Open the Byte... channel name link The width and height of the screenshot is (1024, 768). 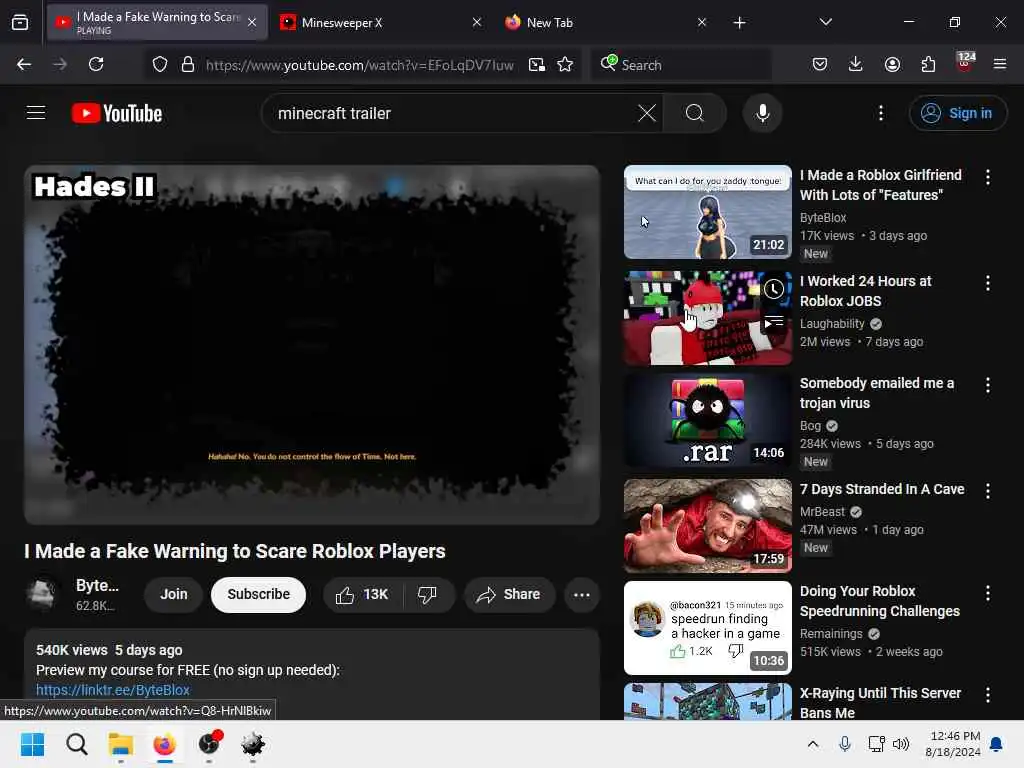[97, 586]
